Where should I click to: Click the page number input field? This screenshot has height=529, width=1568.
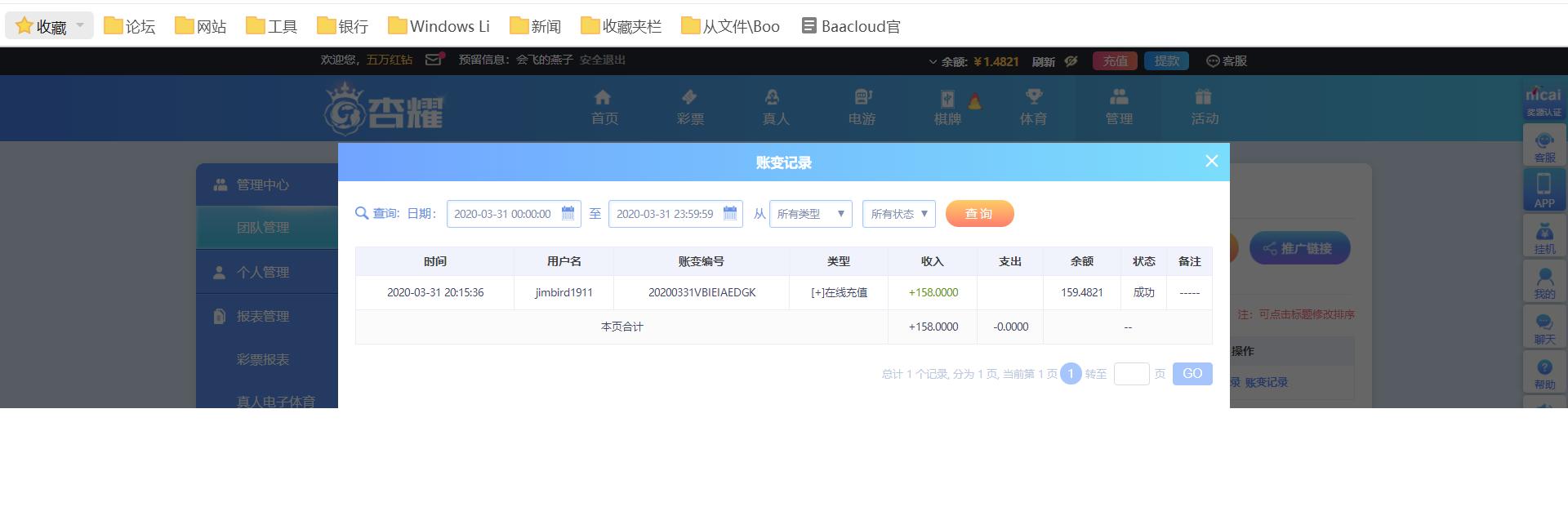pyautogui.click(x=1131, y=374)
